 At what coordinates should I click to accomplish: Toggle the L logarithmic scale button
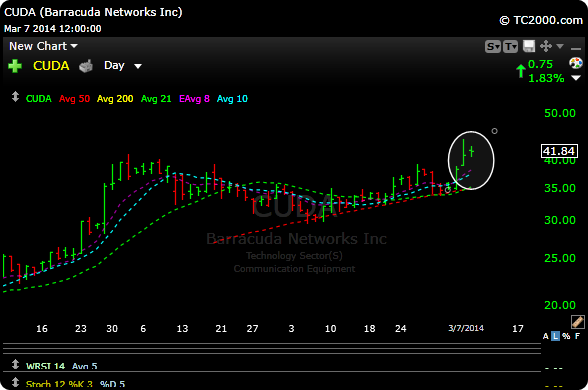point(555,336)
